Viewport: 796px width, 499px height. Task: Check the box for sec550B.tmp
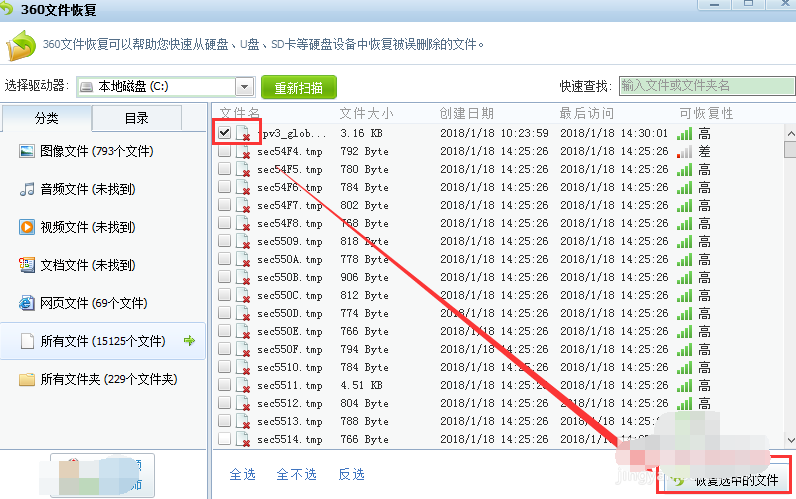coord(224,277)
